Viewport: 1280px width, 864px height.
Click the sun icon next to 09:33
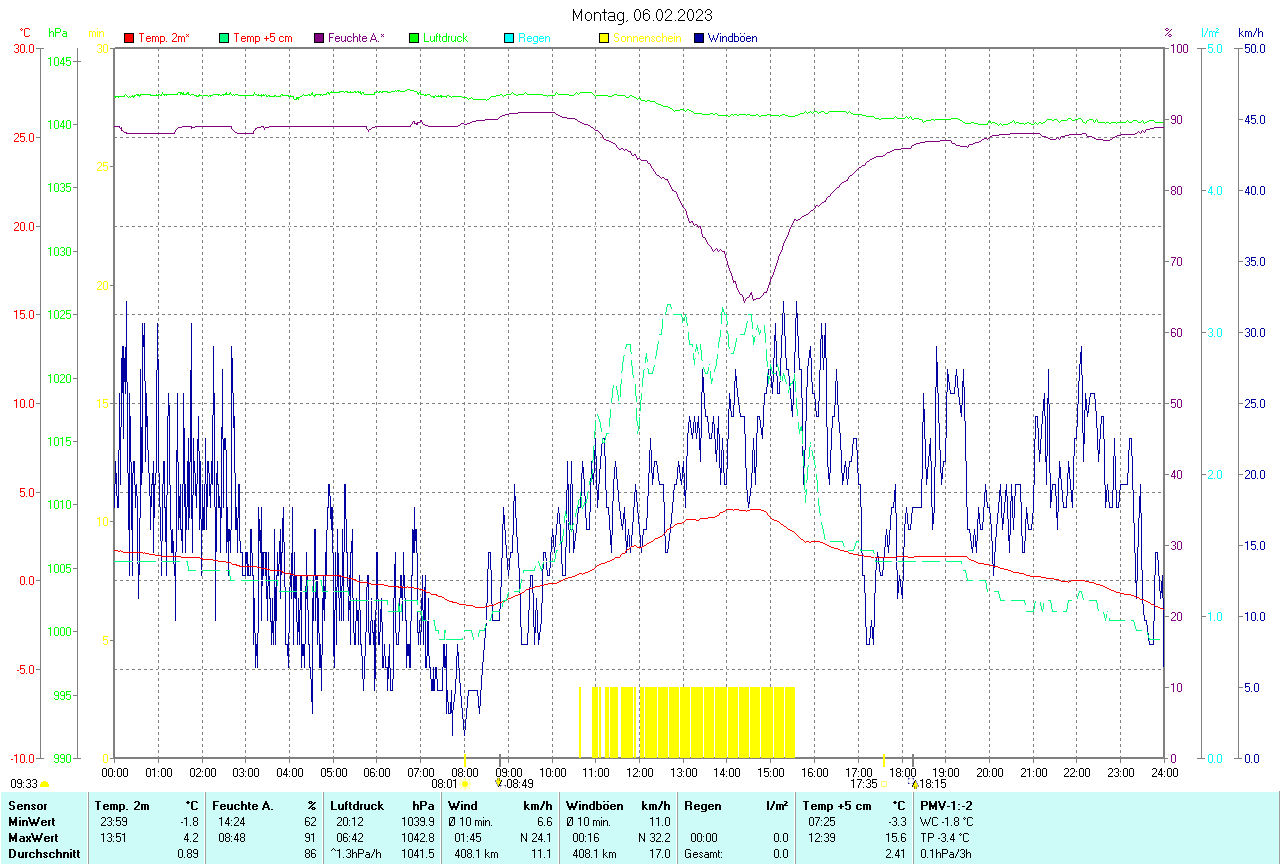click(x=45, y=785)
